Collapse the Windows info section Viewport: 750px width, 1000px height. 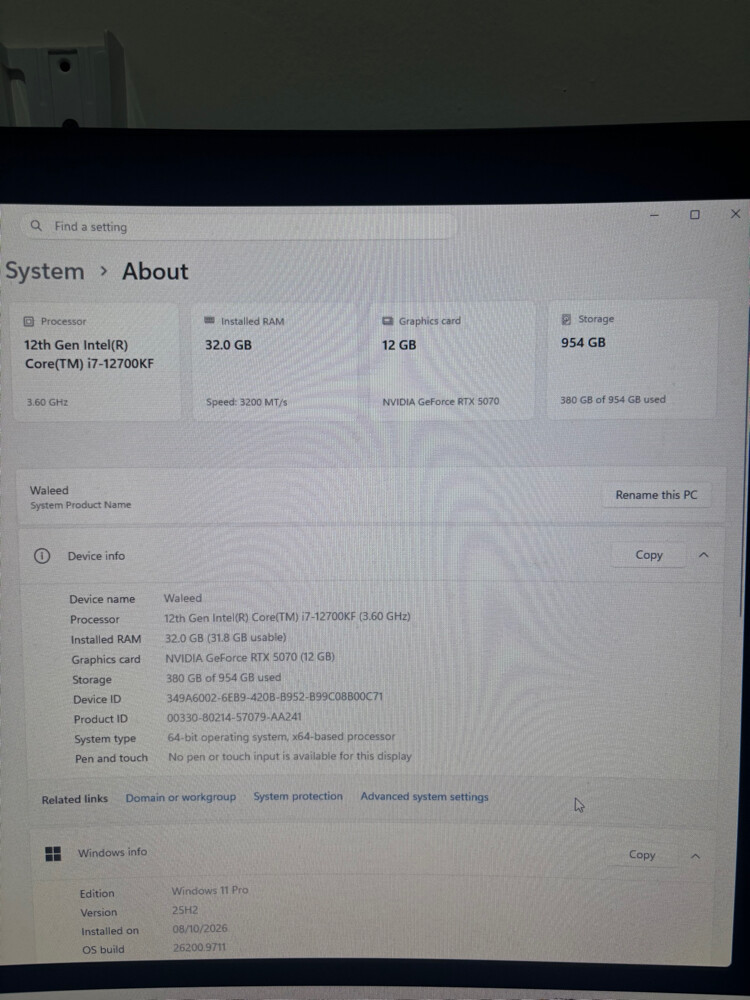(696, 856)
